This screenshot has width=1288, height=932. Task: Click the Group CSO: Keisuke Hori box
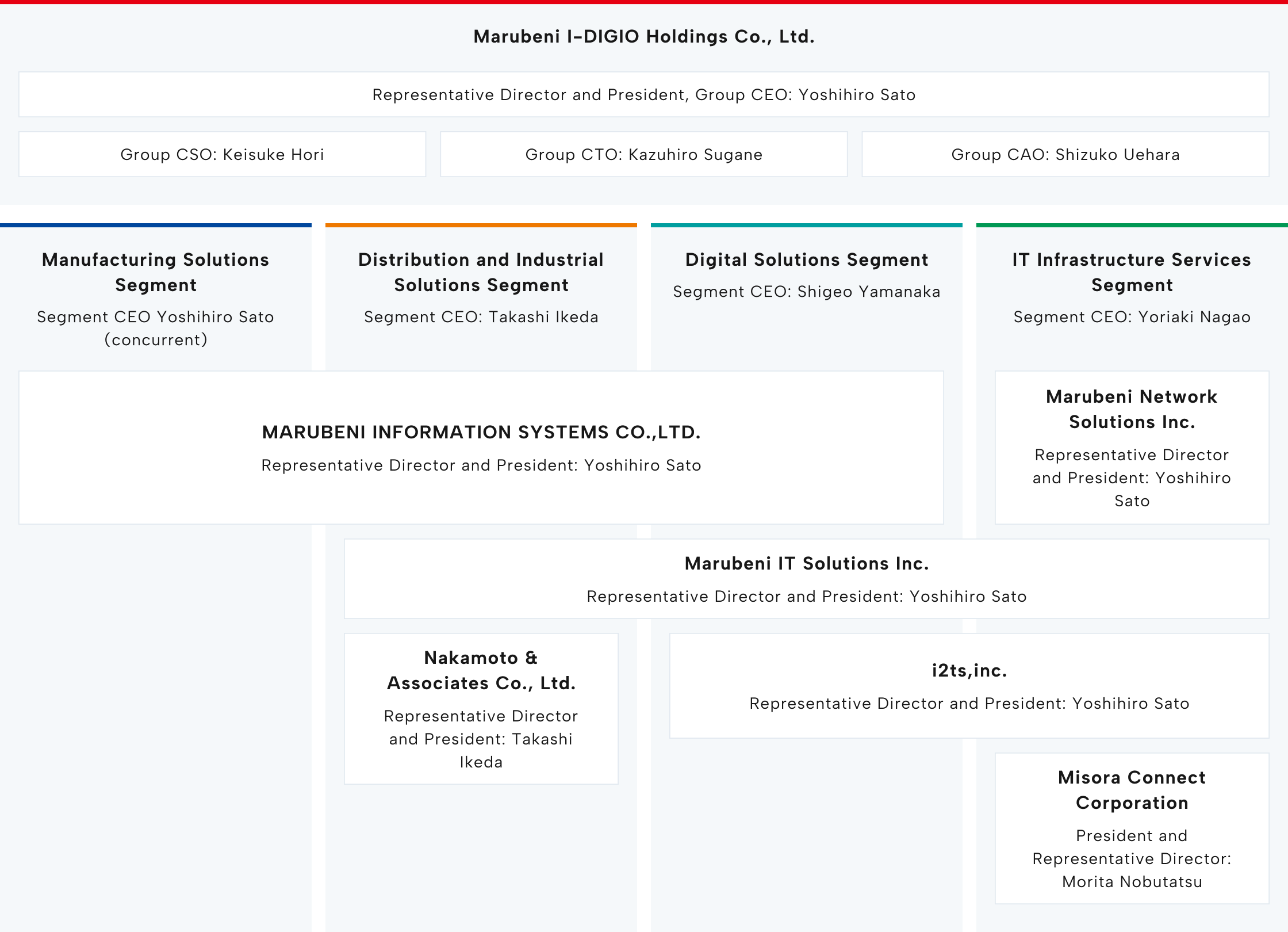[221, 154]
